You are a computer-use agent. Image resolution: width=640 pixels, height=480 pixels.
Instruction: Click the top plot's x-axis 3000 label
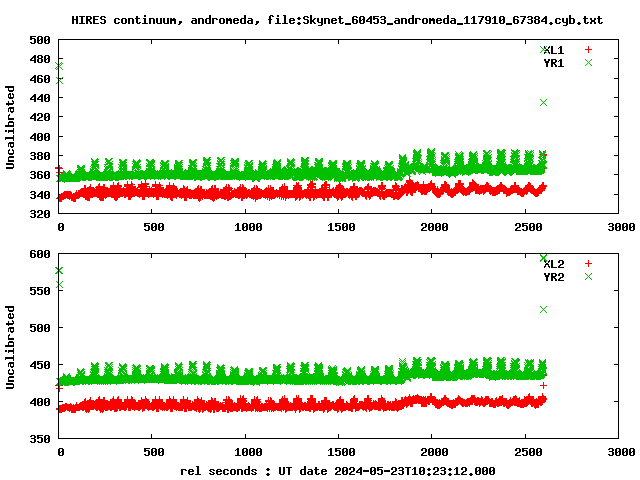click(621, 227)
